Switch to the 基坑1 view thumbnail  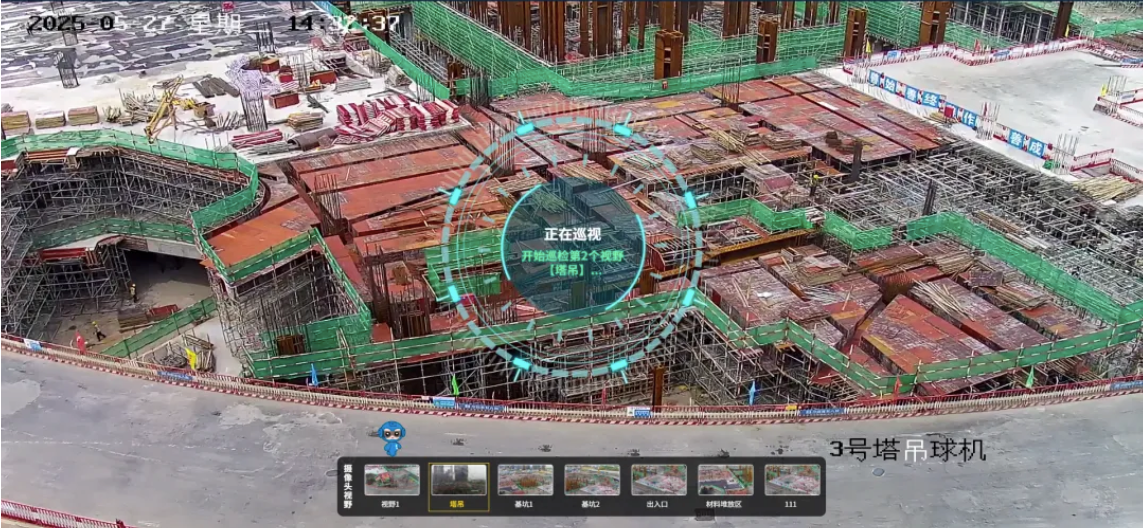click(525, 479)
